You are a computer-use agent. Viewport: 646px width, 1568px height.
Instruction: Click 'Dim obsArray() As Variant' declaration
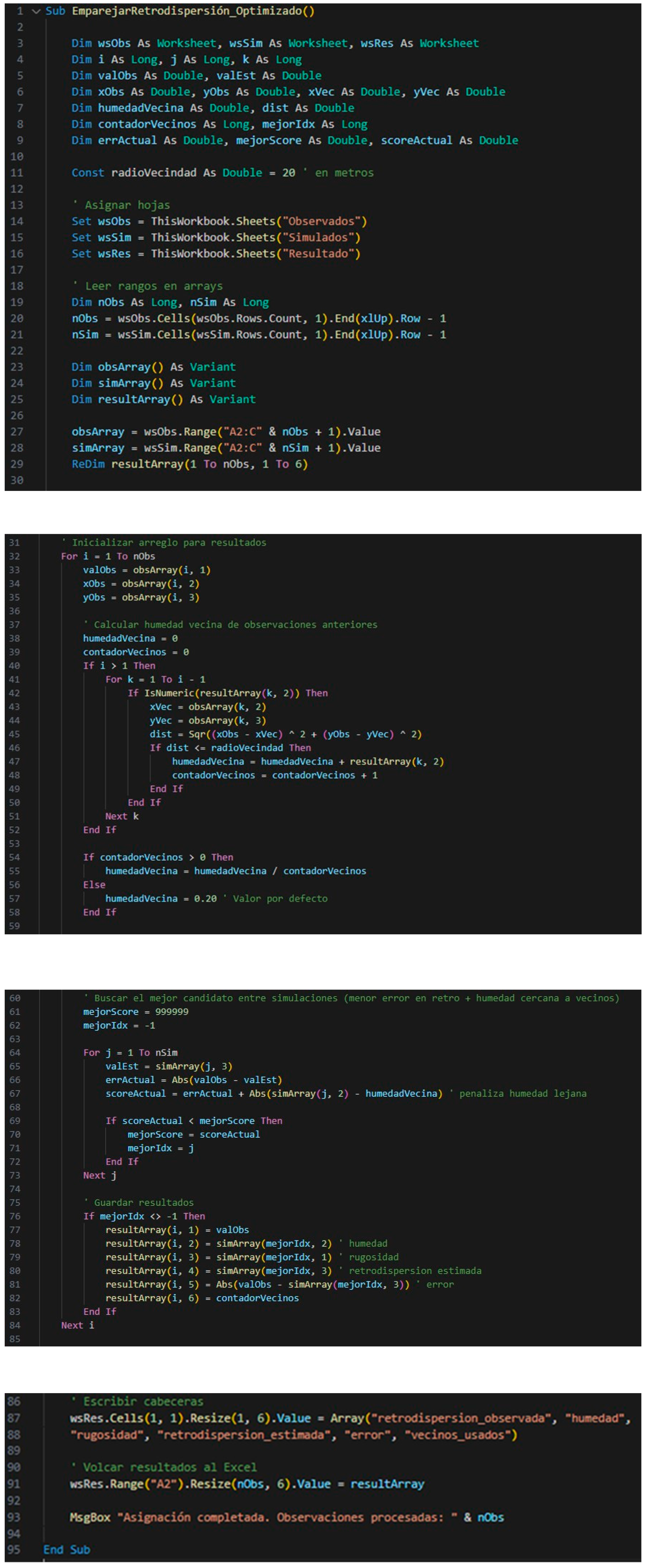point(154,367)
